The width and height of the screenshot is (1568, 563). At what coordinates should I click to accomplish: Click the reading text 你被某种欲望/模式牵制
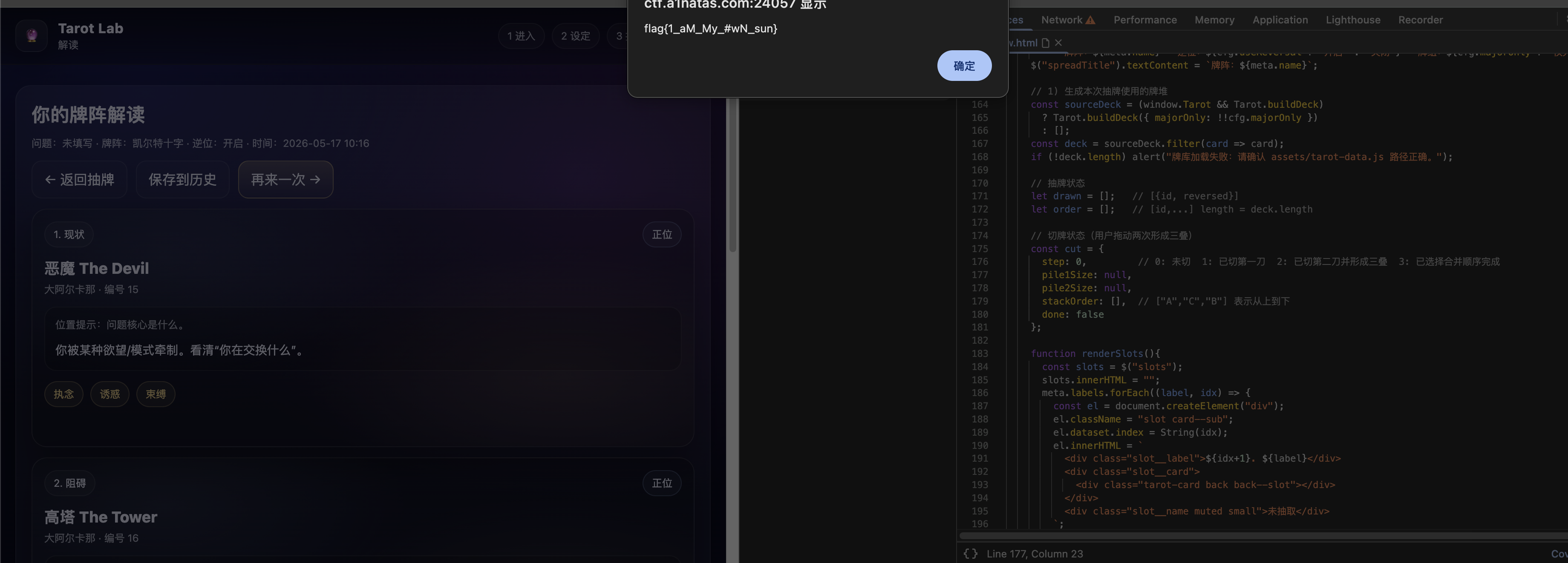(179, 350)
